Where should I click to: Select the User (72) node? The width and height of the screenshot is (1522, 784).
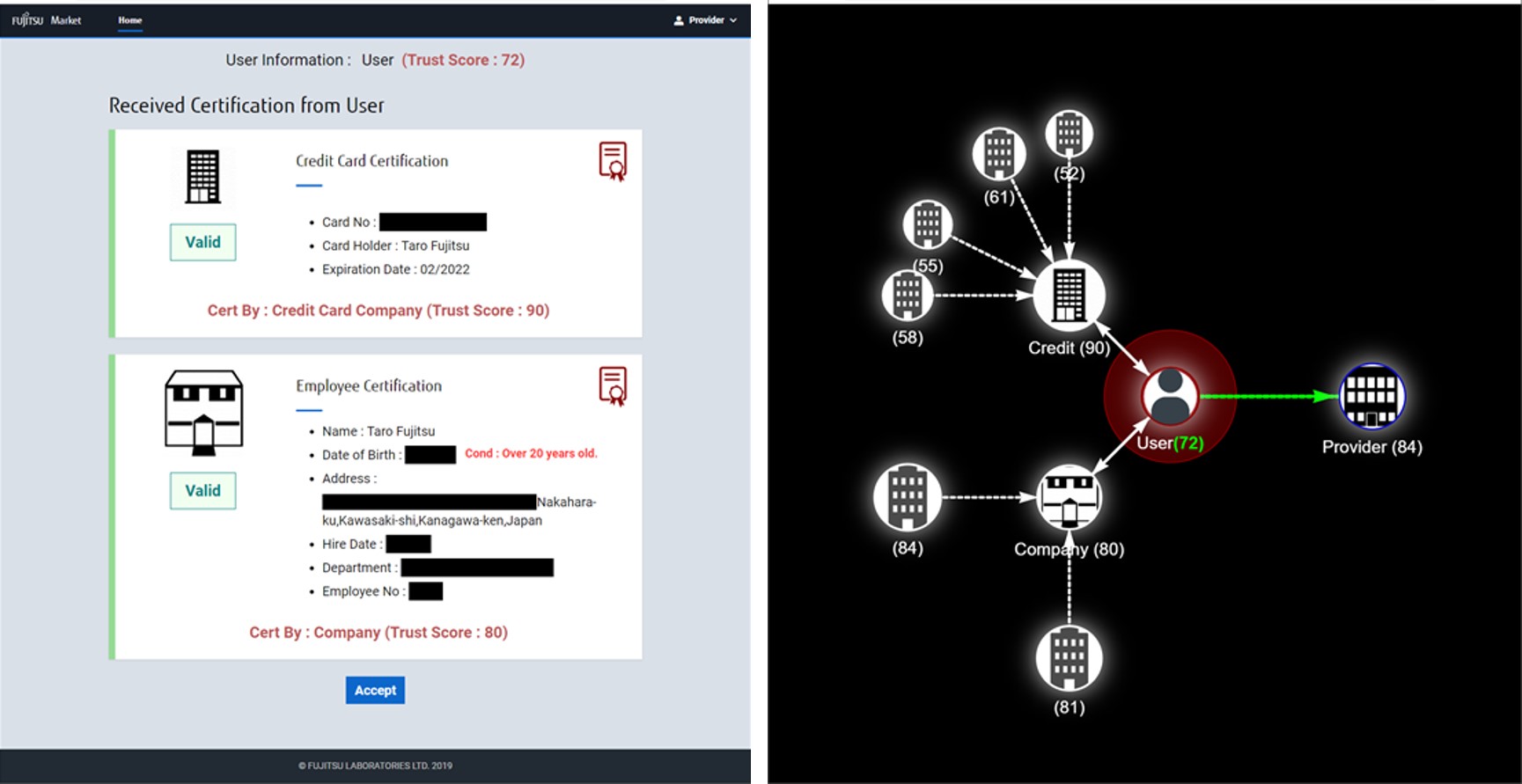pyautogui.click(x=1170, y=396)
